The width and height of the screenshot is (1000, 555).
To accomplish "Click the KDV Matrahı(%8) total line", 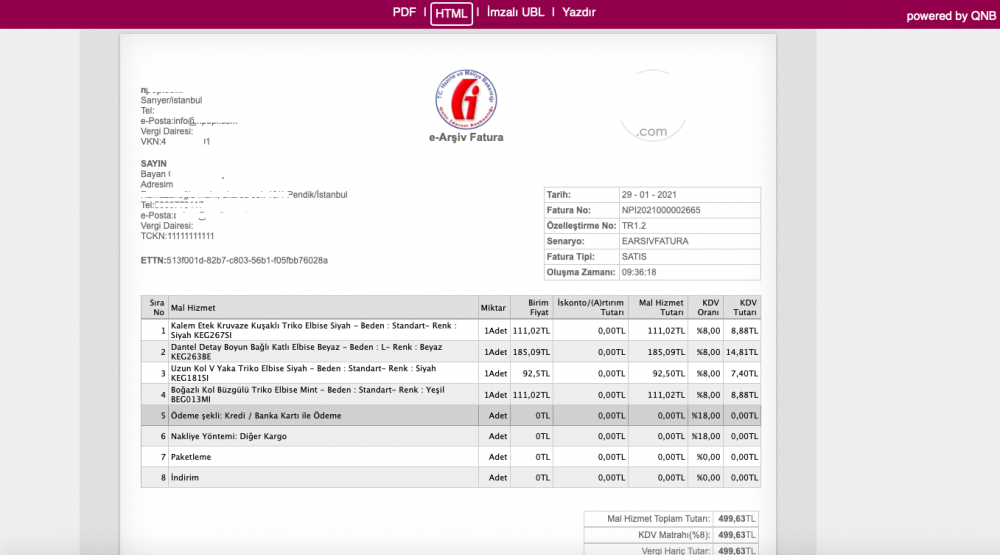I will tap(671, 535).
